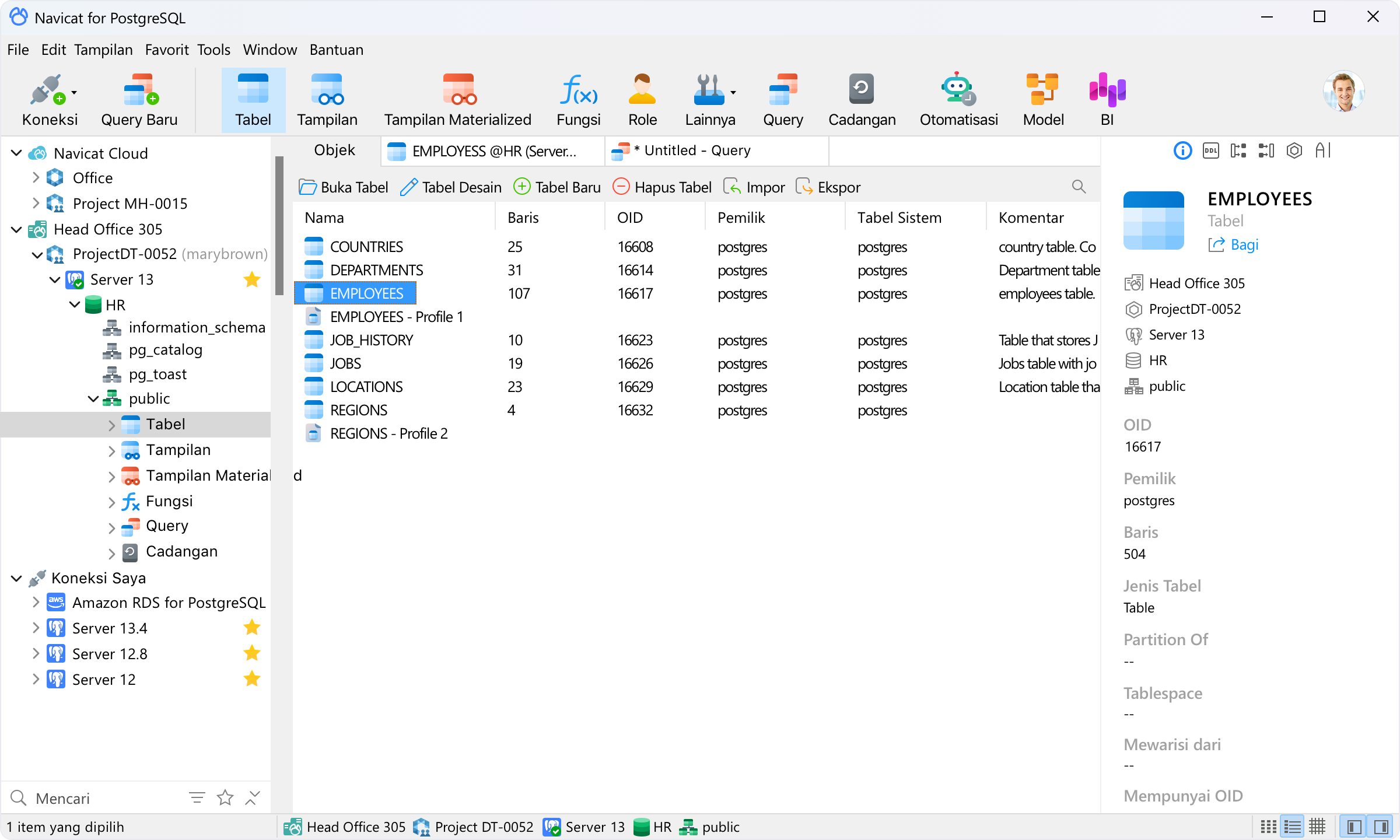The image size is (1400, 840).
Task: Select EMPLOYEES - Profile 1 item
Action: 384,317
